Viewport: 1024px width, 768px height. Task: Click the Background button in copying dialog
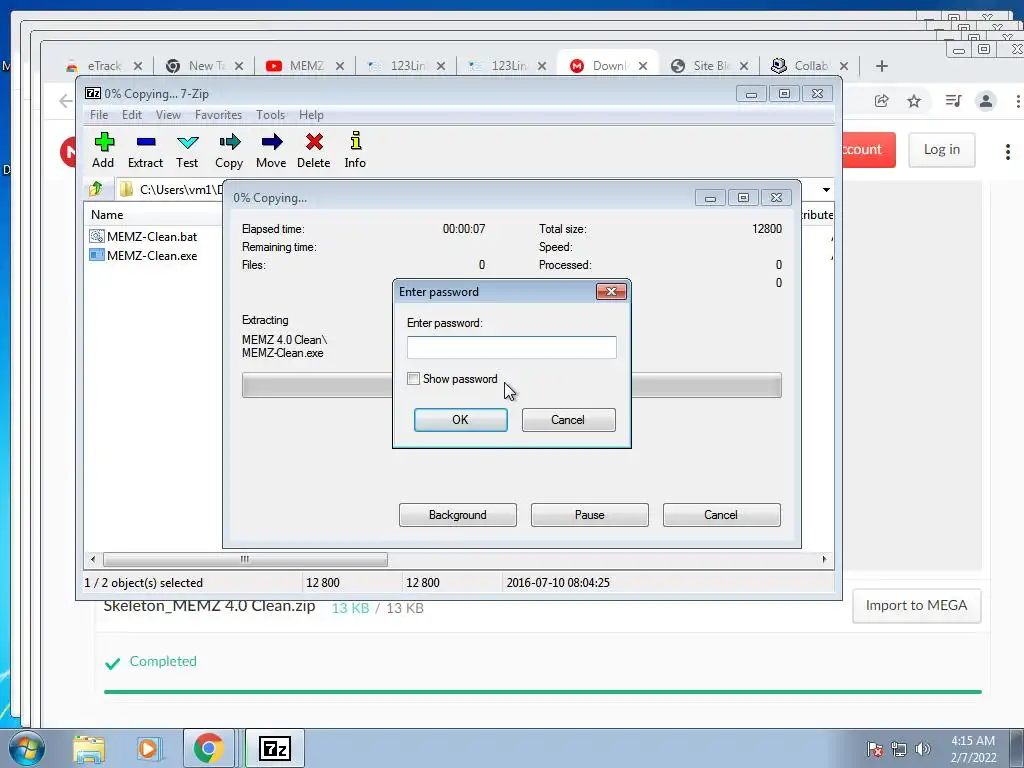pos(457,515)
